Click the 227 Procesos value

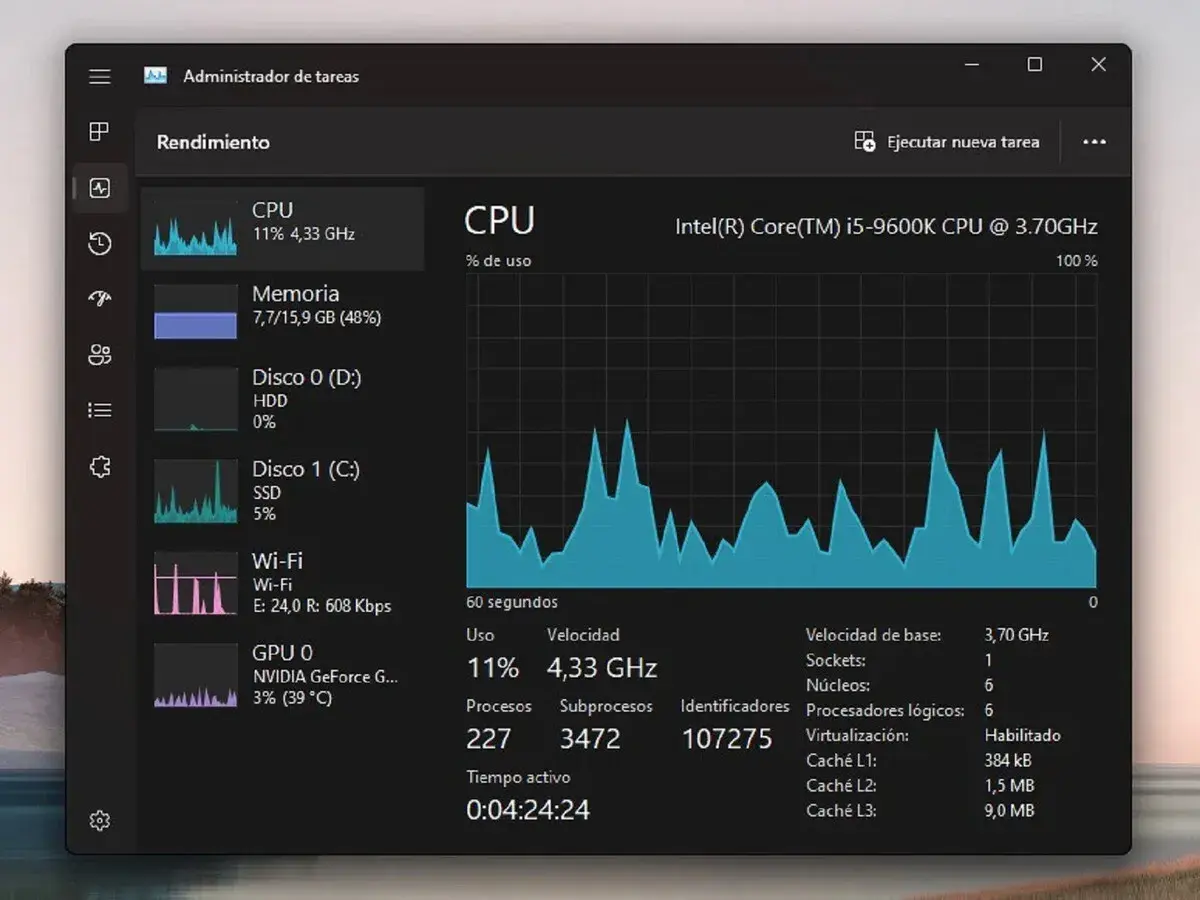tap(489, 739)
